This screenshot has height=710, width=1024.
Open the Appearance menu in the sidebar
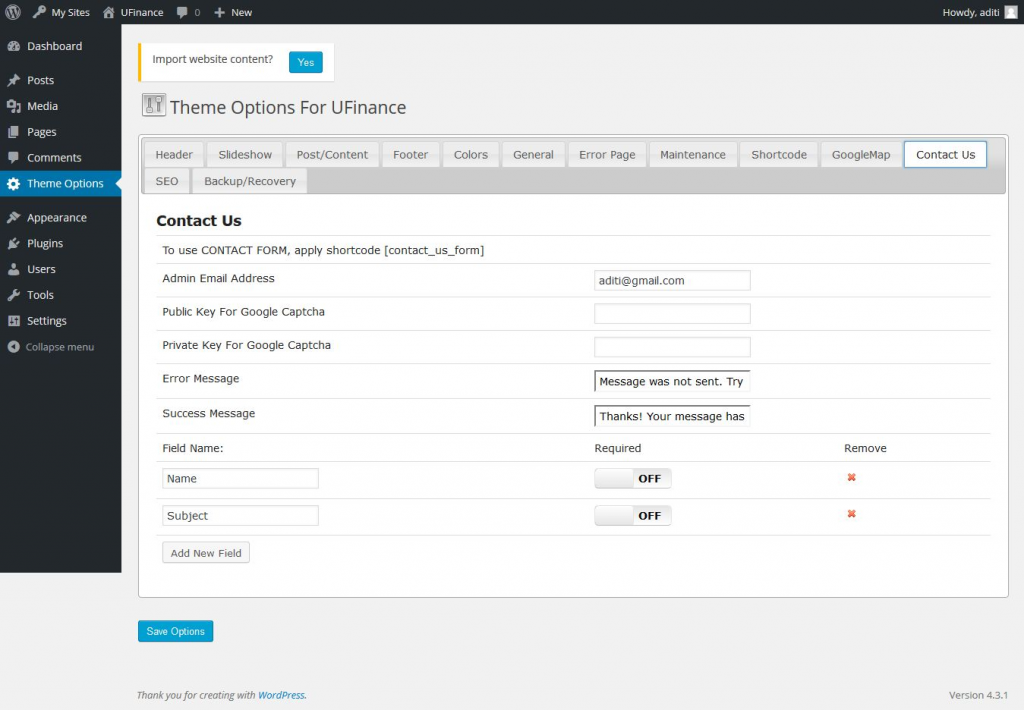[56, 217]
